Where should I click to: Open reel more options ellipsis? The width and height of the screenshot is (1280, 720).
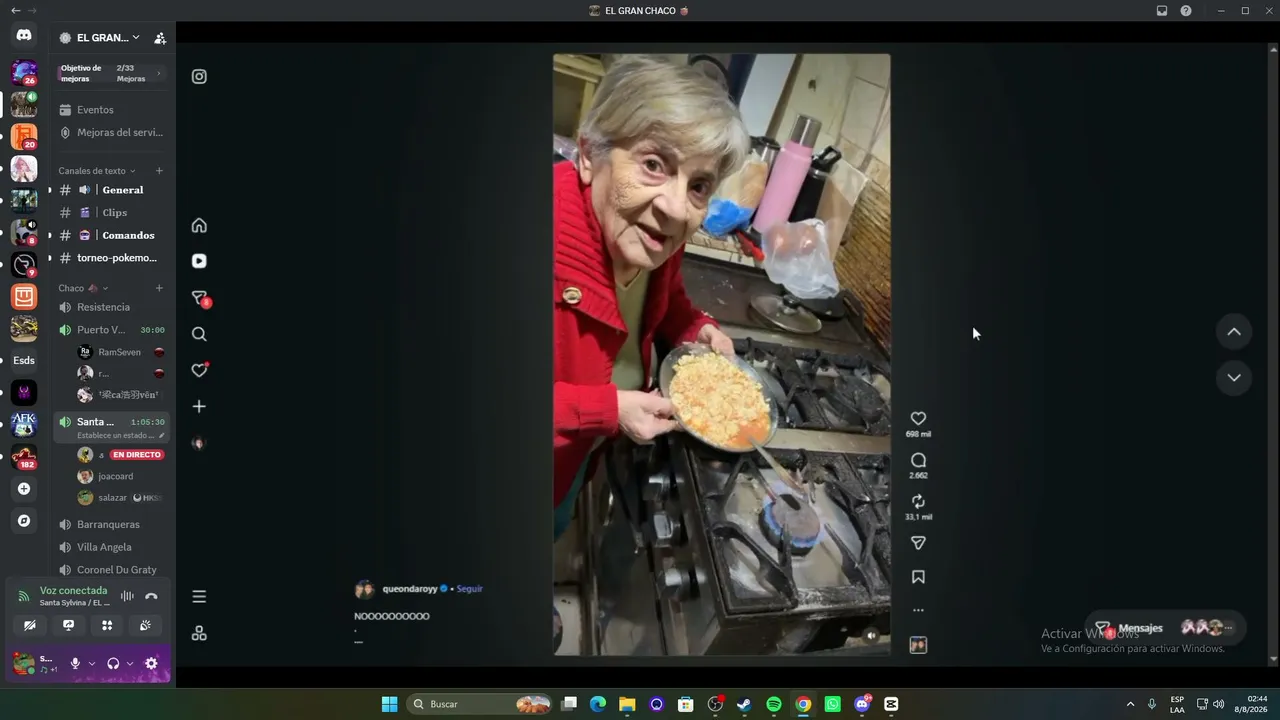(918, 610)
